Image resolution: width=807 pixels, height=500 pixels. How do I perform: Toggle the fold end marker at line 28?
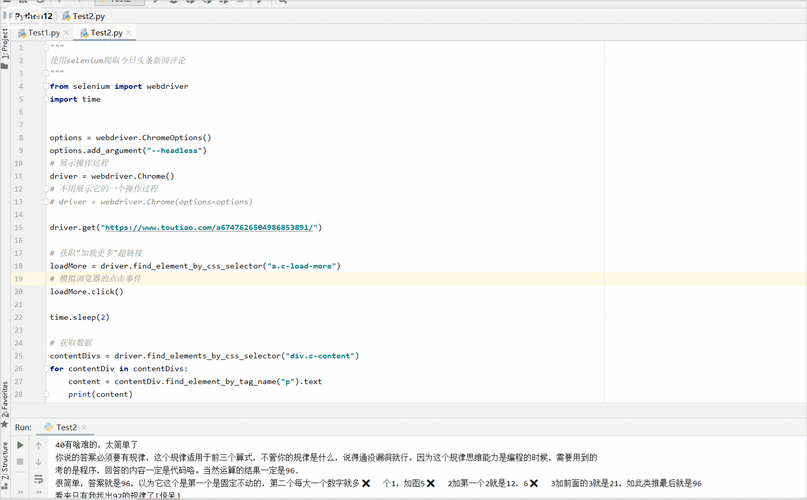(x=46, y=394)
